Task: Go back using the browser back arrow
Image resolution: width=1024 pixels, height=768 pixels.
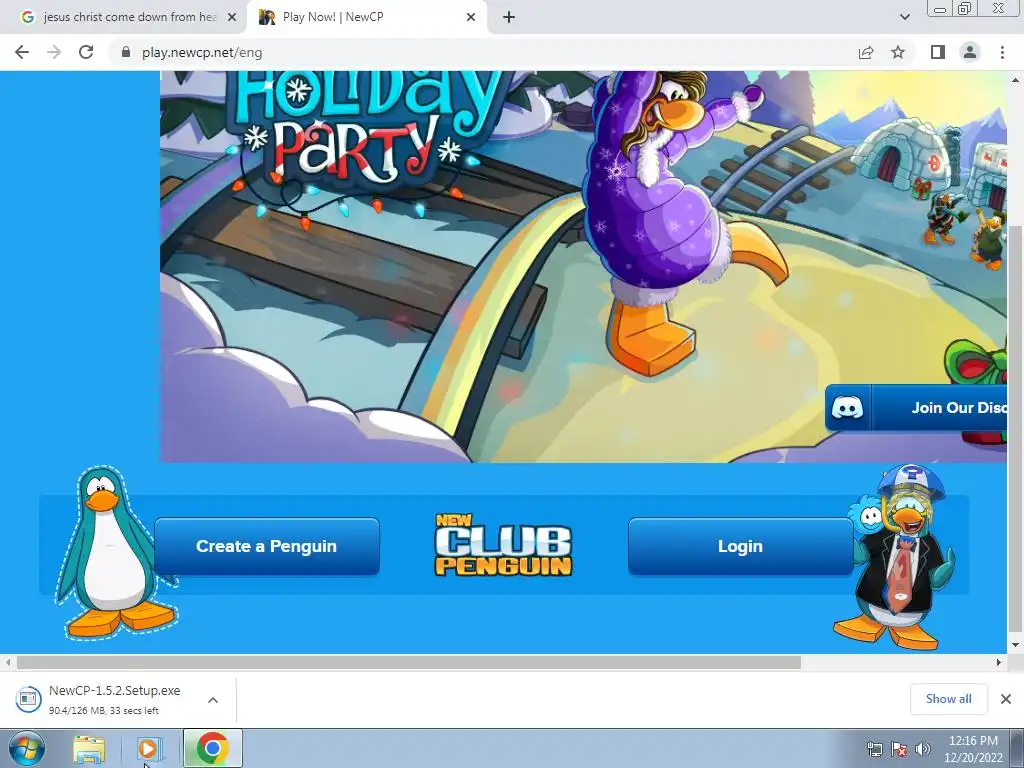Action: [x=22, y=52]
